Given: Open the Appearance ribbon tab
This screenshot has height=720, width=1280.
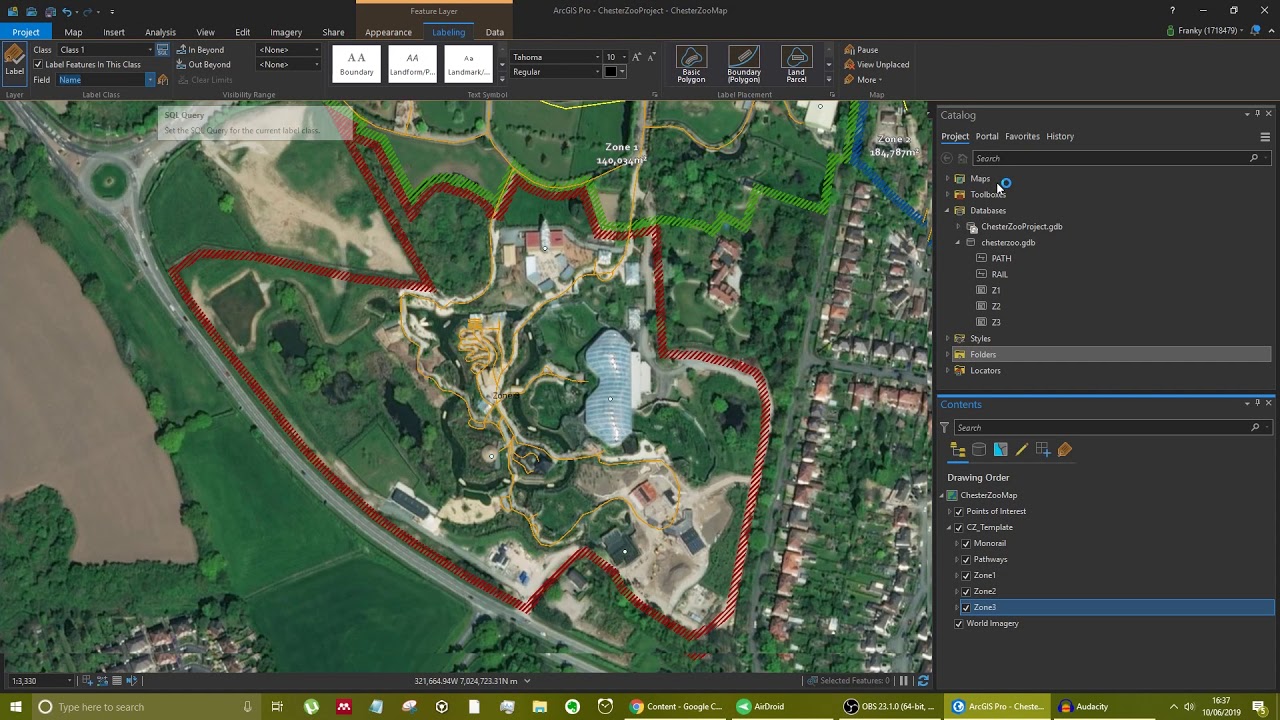Looking at the screenshot, I should (388, 32).
